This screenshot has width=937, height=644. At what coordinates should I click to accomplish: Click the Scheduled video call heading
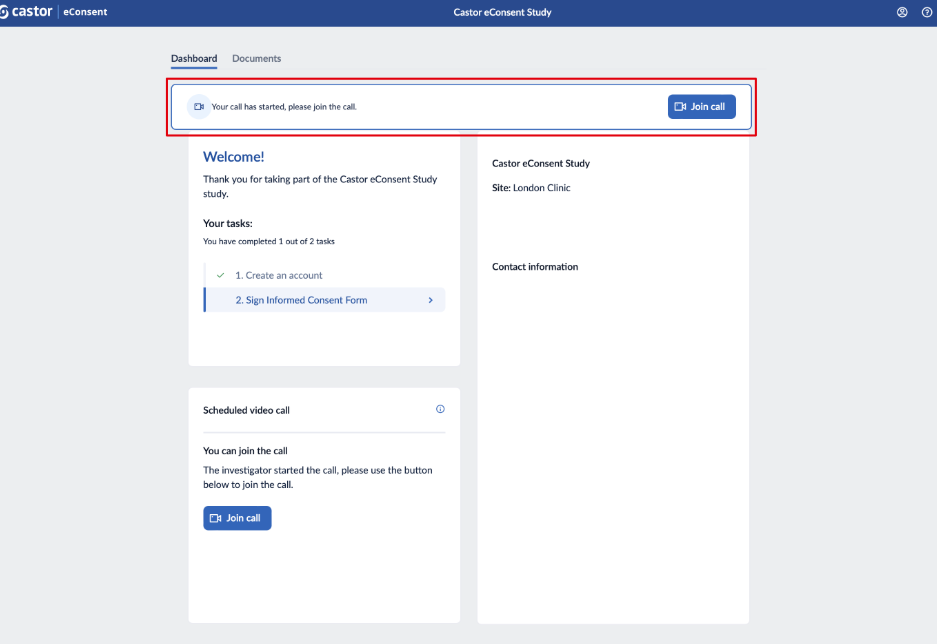pyautogui.click(x=246, y=410)
